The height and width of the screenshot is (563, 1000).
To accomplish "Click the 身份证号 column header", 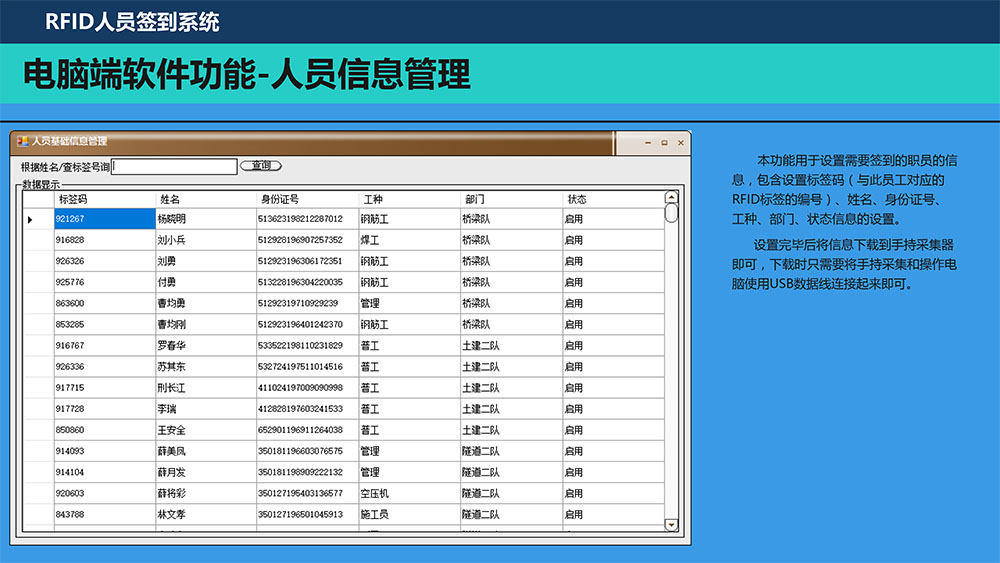I will [308, 199].
